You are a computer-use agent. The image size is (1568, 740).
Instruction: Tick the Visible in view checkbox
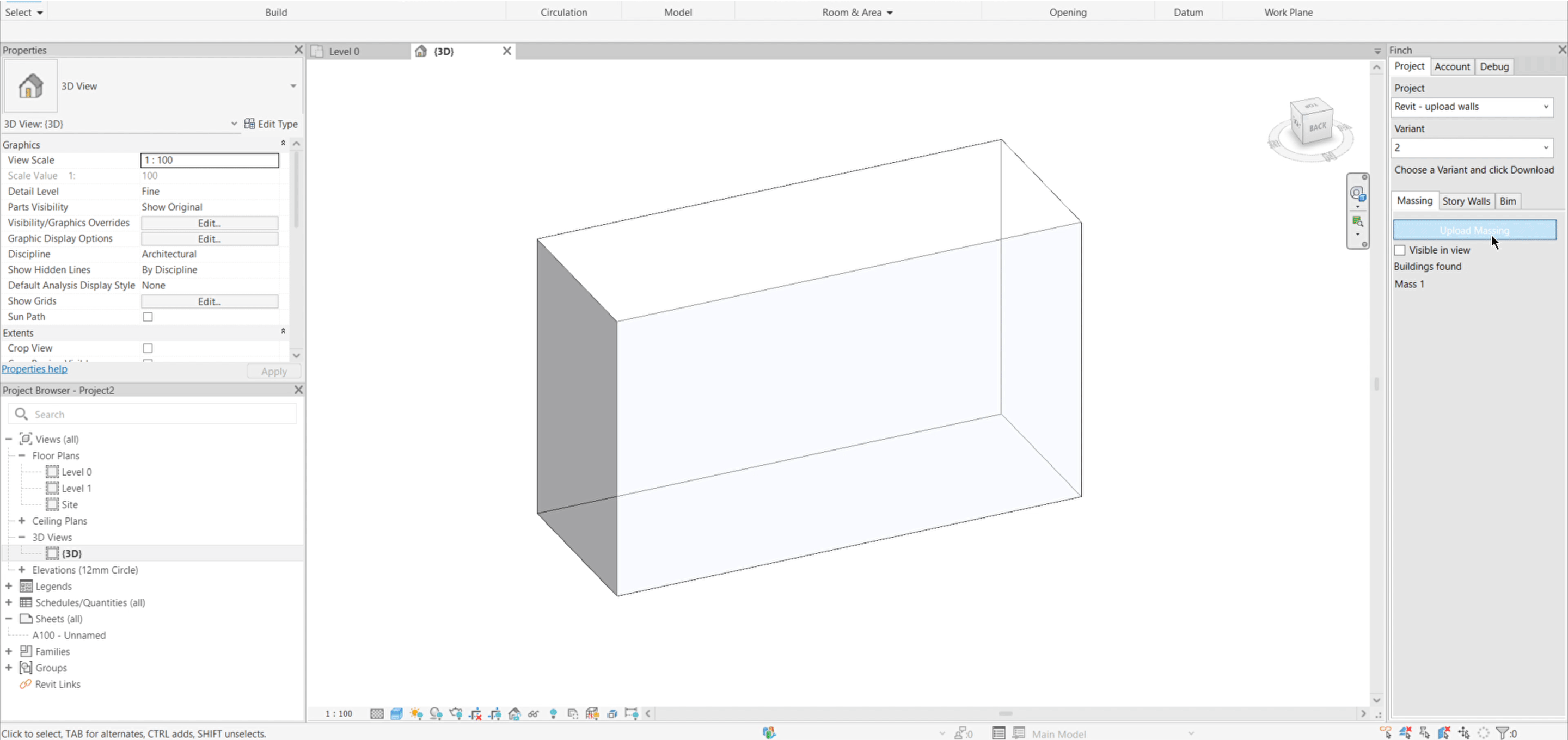1400,250
